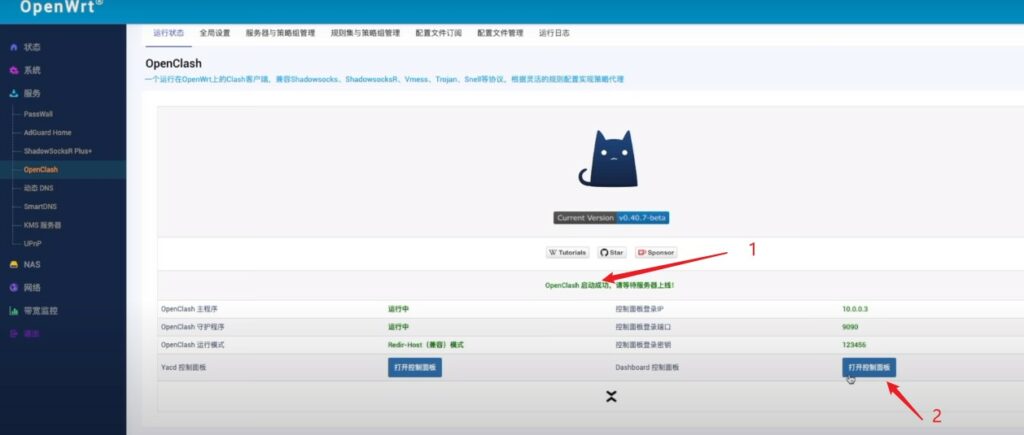Click the 控制面板登录IP label

pos(639,309)
